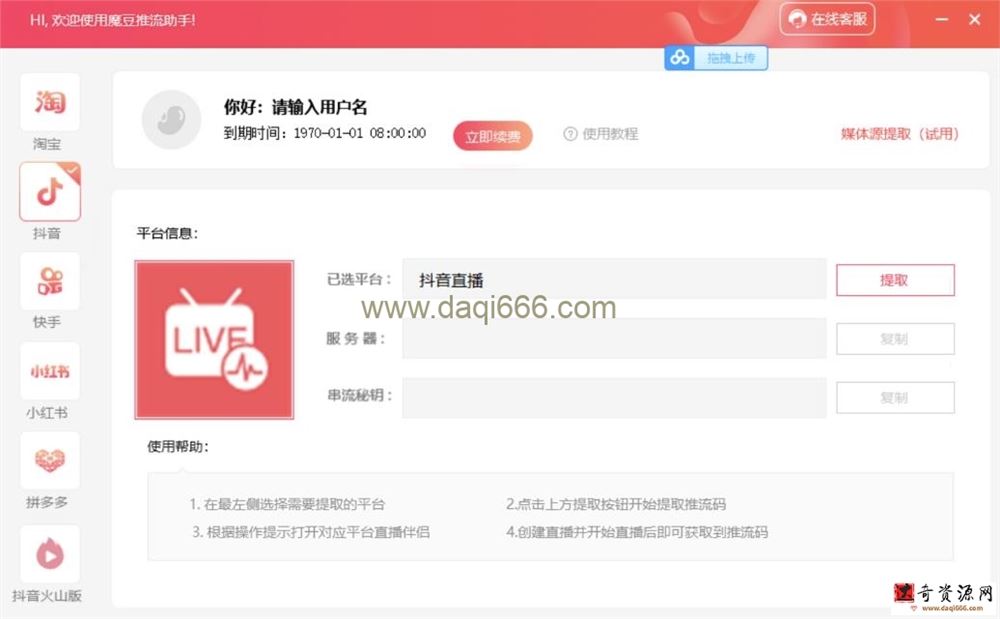Click help step 2.点击上方提取按钮开始提取推流码
Screen dimensions: 1000x619
click(x=616, y=504)
